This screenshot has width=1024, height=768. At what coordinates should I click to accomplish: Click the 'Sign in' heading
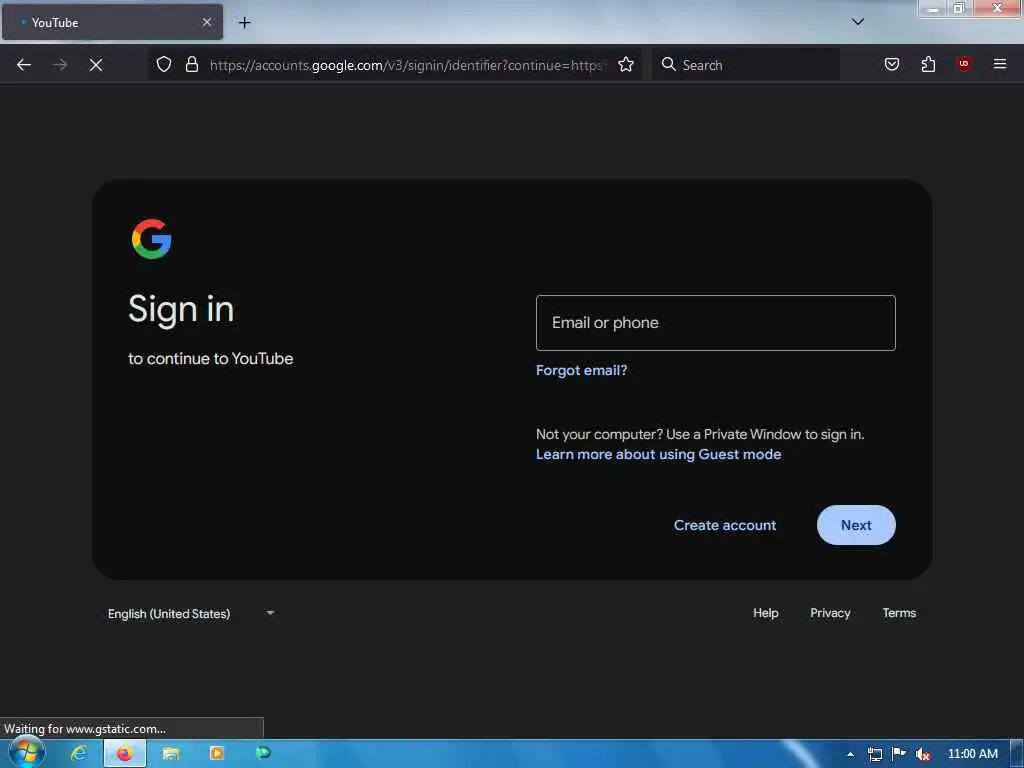pyautogui.click(x=181, y=310)
